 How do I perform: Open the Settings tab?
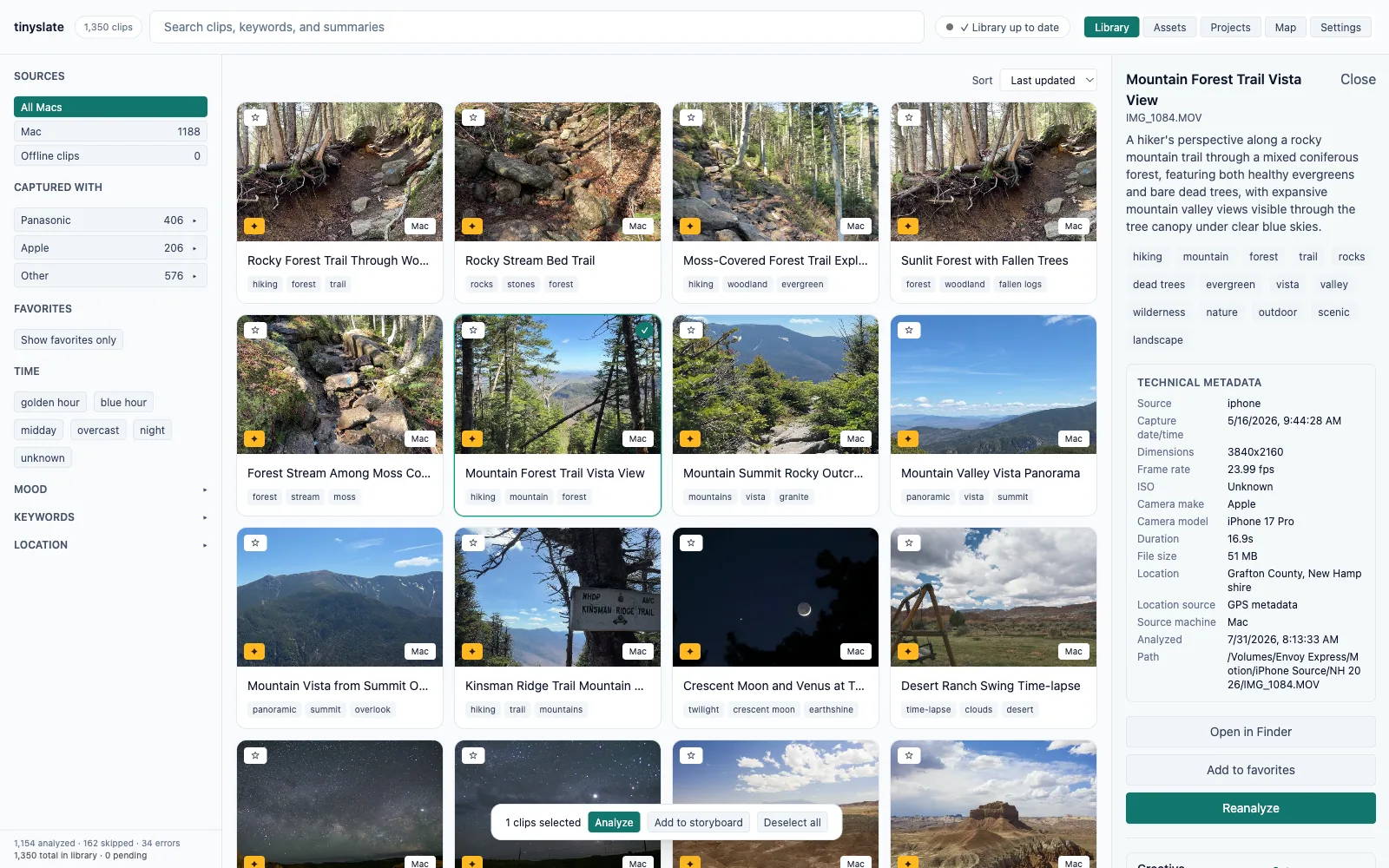[x=1340, y=27]
